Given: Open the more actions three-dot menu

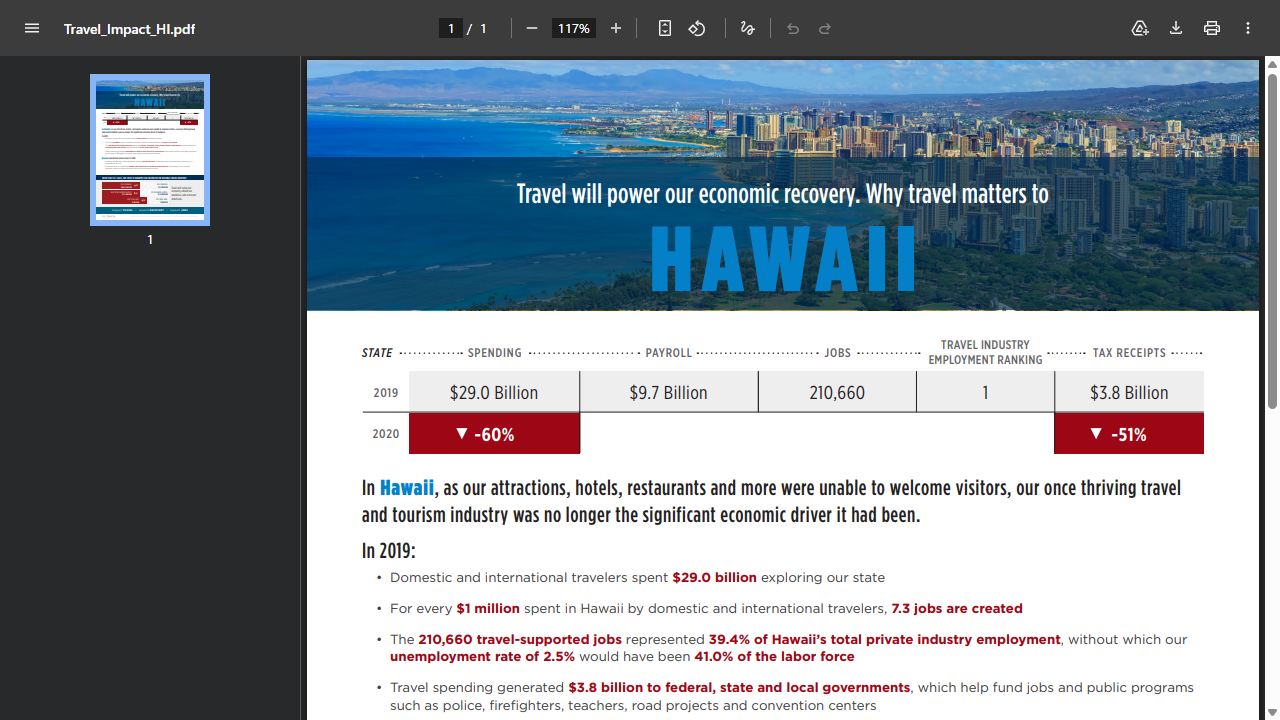Looking at the screenshot, I should [1248, 28].
